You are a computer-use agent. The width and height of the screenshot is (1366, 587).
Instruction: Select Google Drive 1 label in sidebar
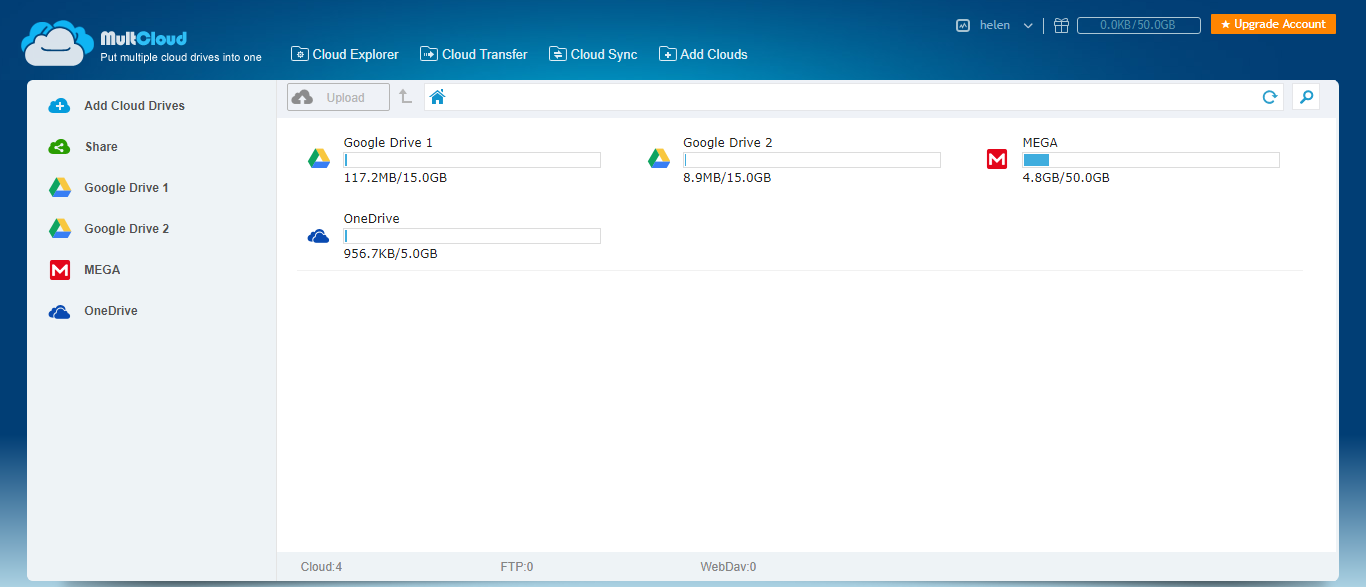click(126, 188)
